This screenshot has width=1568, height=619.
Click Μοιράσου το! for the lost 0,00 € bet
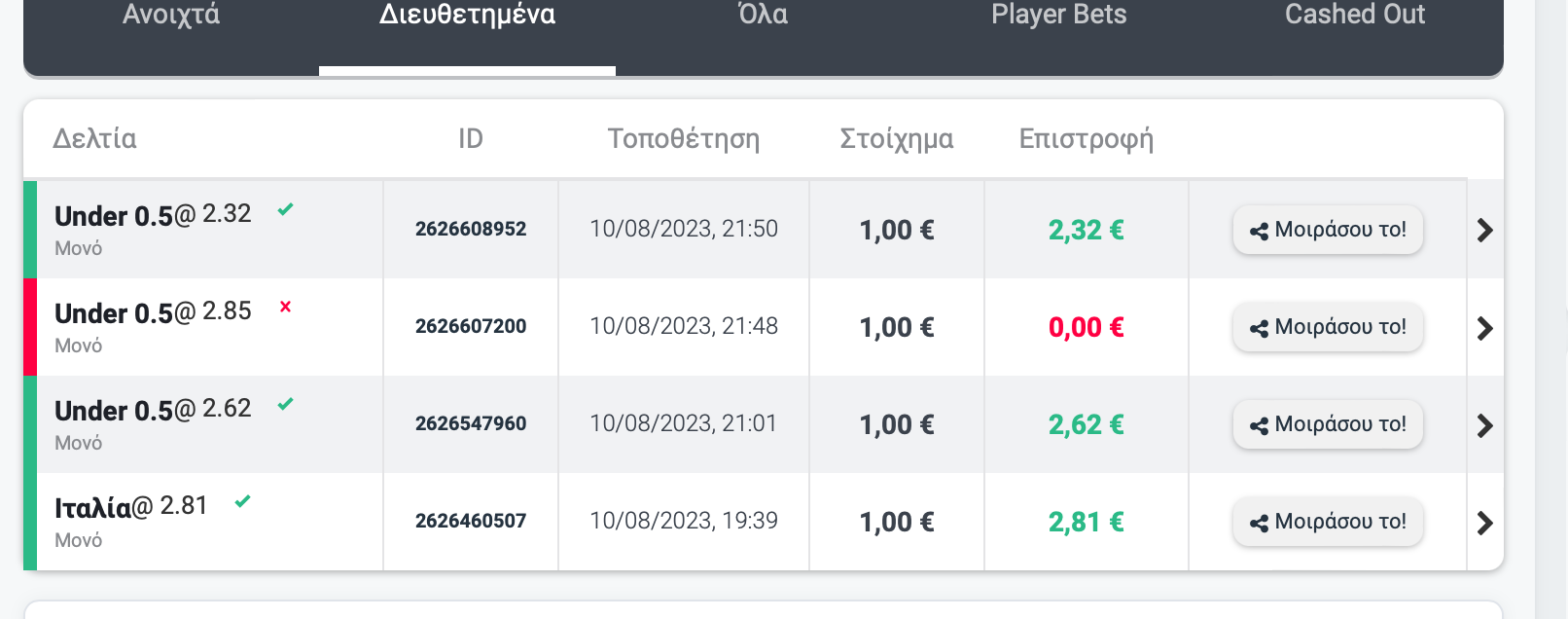(1328, 327)
